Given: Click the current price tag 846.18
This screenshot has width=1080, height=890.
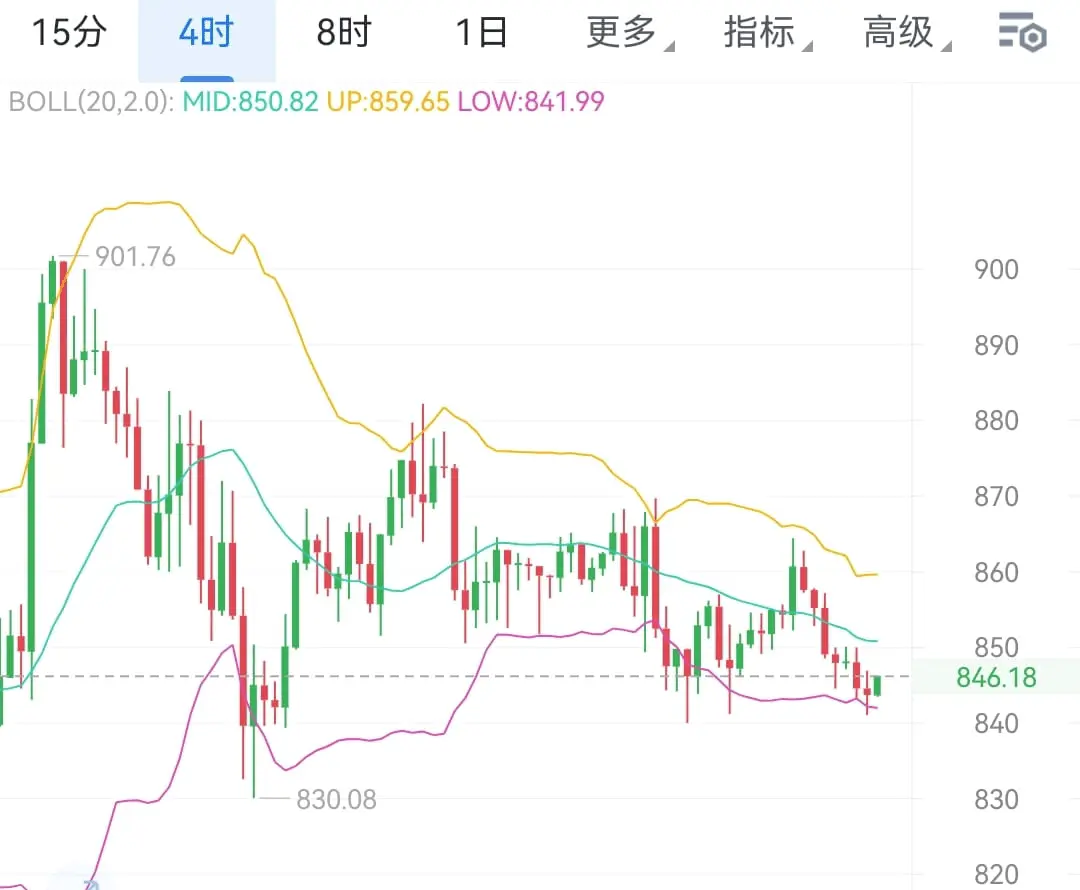Looking at the screenshot, I should 996,678.
